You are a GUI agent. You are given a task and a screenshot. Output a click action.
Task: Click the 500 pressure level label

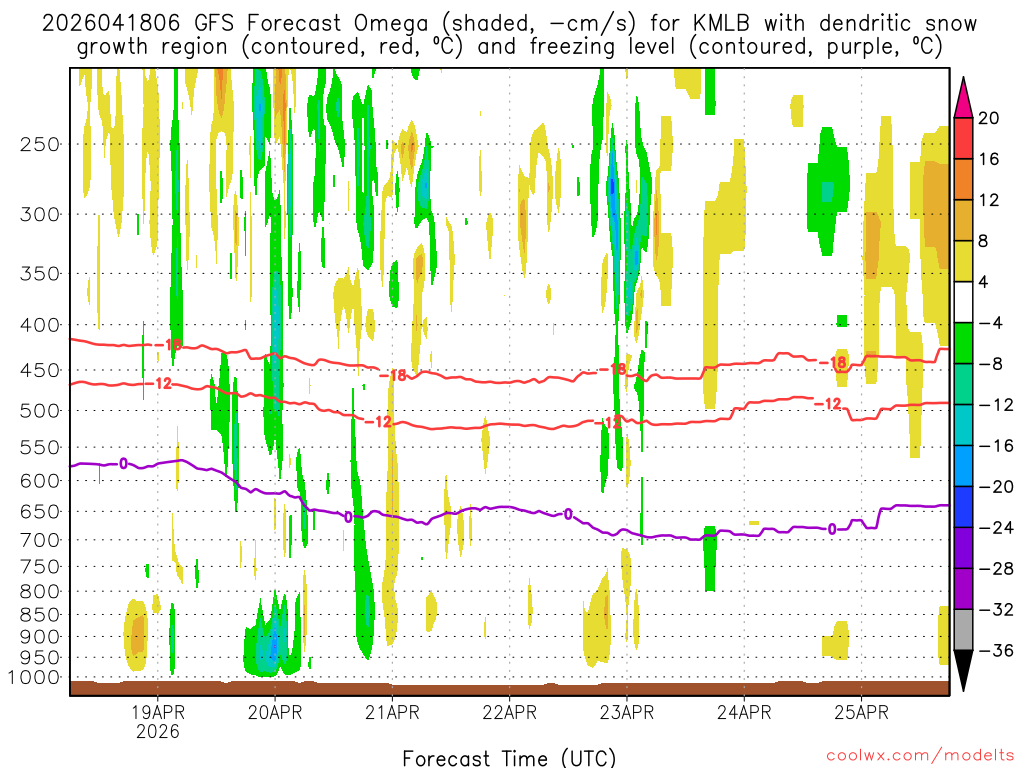pyautogui.click(x=40, y=411)
